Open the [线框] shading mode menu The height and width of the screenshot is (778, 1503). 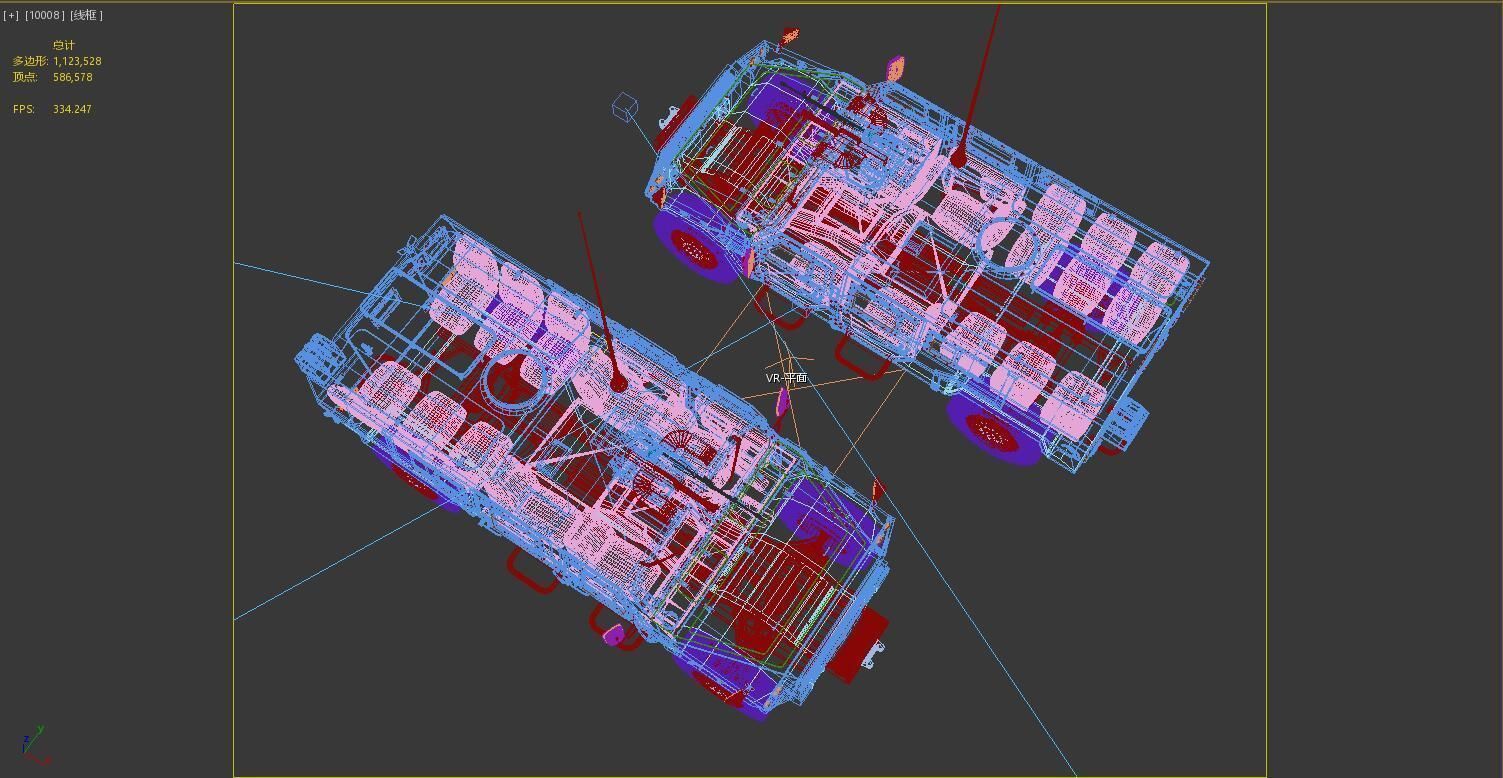[86, 15]
